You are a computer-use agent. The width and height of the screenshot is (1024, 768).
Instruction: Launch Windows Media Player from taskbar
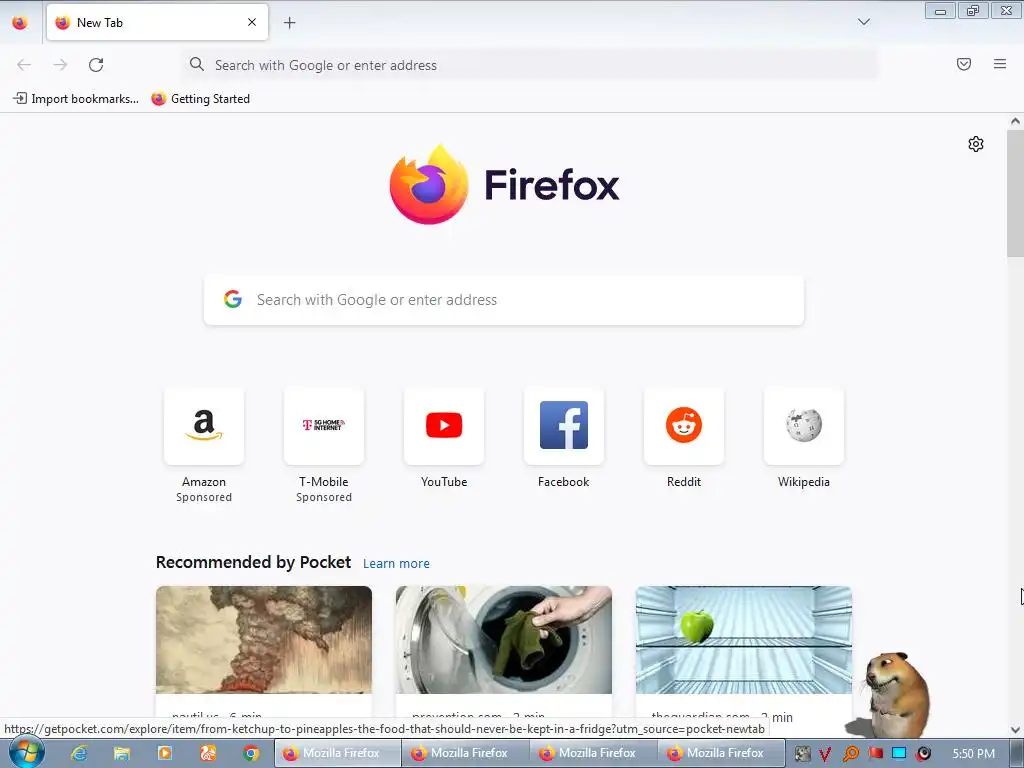click(x=165, y=753)
